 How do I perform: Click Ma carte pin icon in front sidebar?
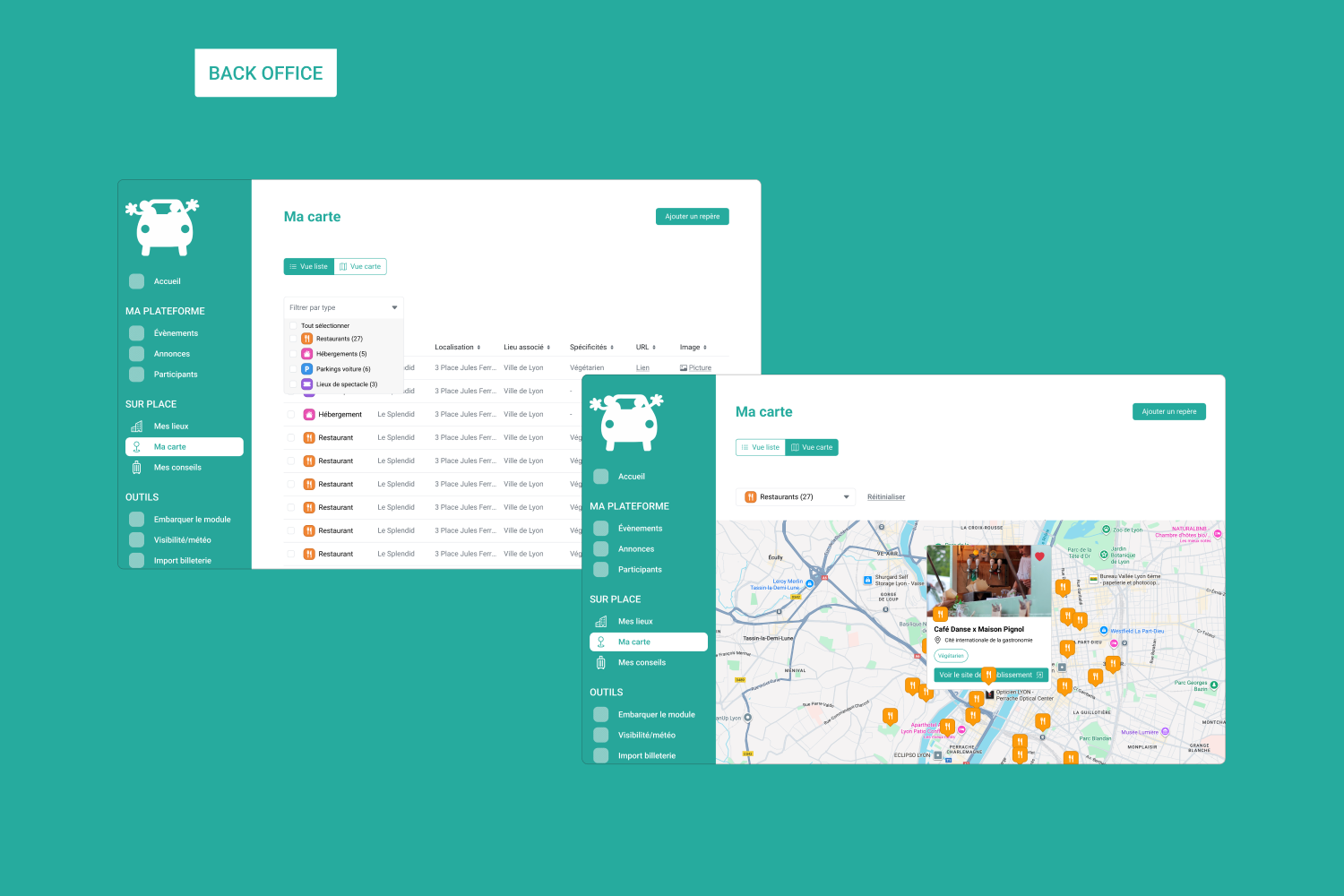(600, 642)
